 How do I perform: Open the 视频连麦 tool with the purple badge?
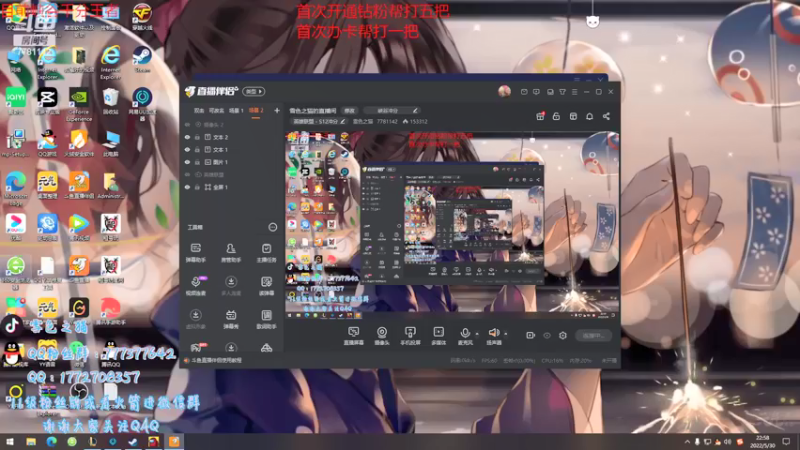(x=195, y=286)
